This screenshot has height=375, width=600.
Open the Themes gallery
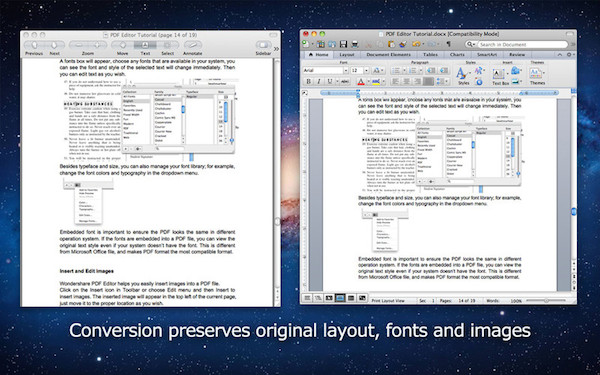[x=537, y=76]
